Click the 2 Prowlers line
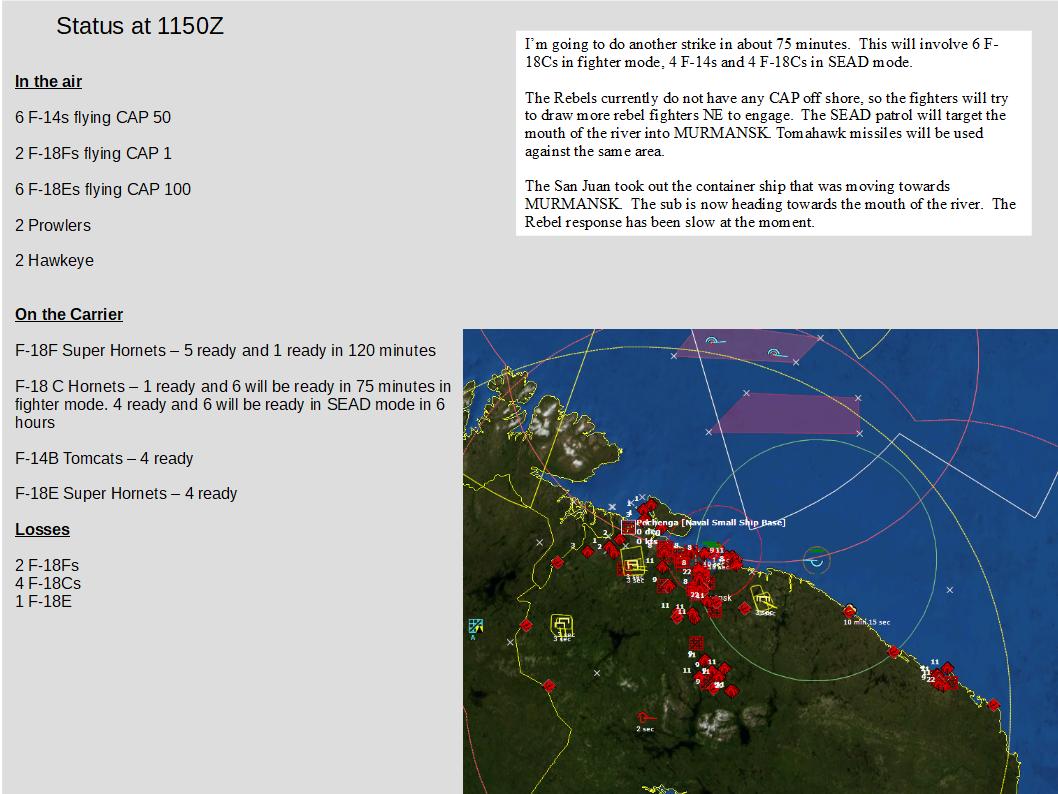1058x794 pixels. pyautogui.click(x=53, y=225)
